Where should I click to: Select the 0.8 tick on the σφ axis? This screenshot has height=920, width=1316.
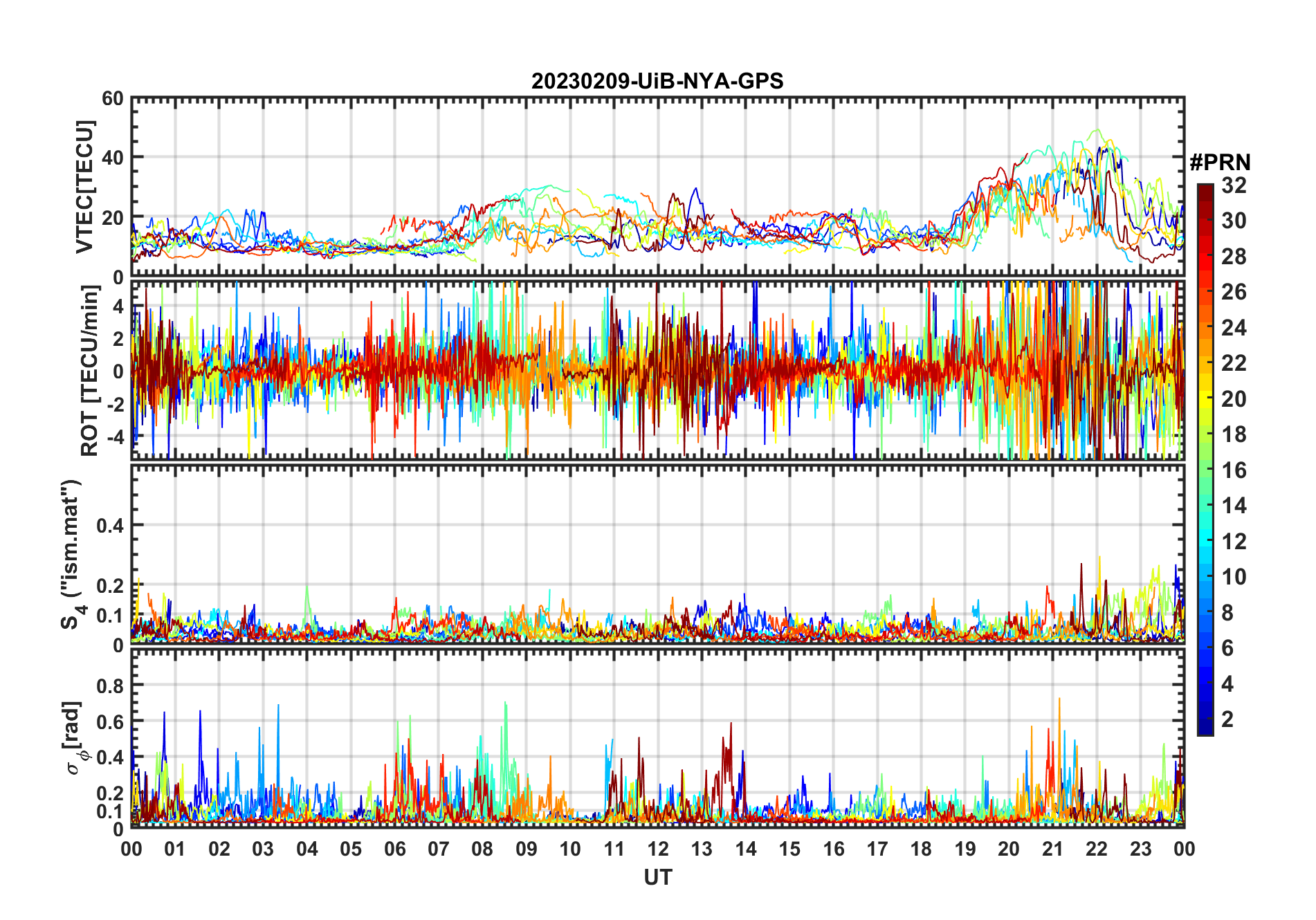(110, 686)
